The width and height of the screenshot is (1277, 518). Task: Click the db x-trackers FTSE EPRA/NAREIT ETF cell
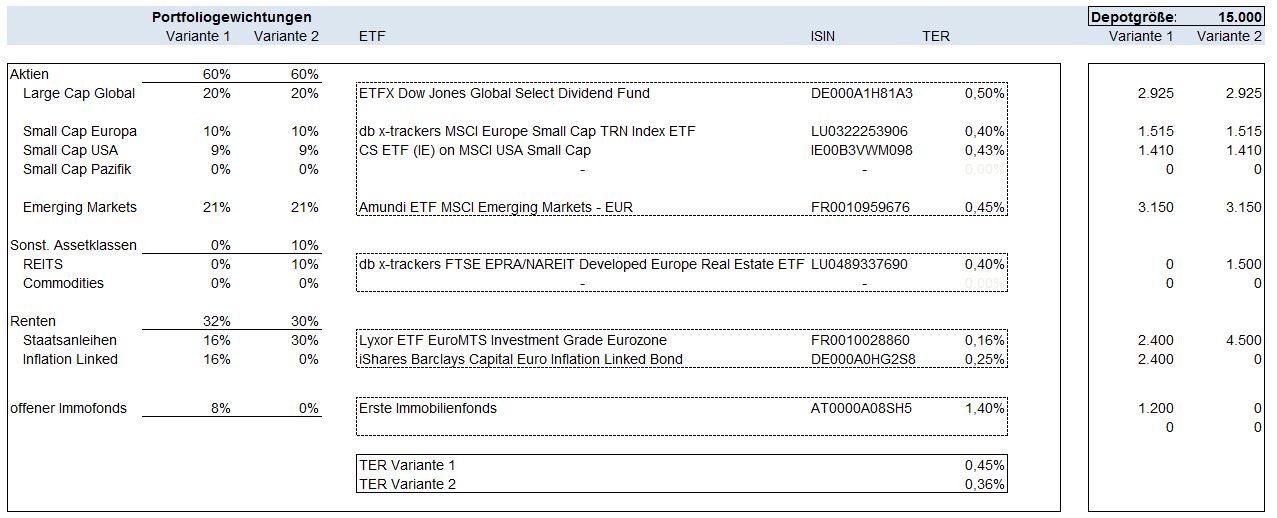(x=581, y=264)
